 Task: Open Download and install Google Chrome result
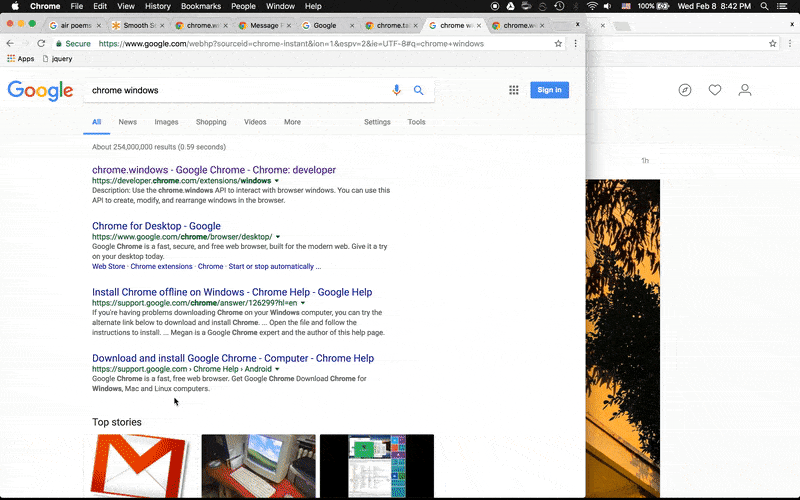click(233, 358)
